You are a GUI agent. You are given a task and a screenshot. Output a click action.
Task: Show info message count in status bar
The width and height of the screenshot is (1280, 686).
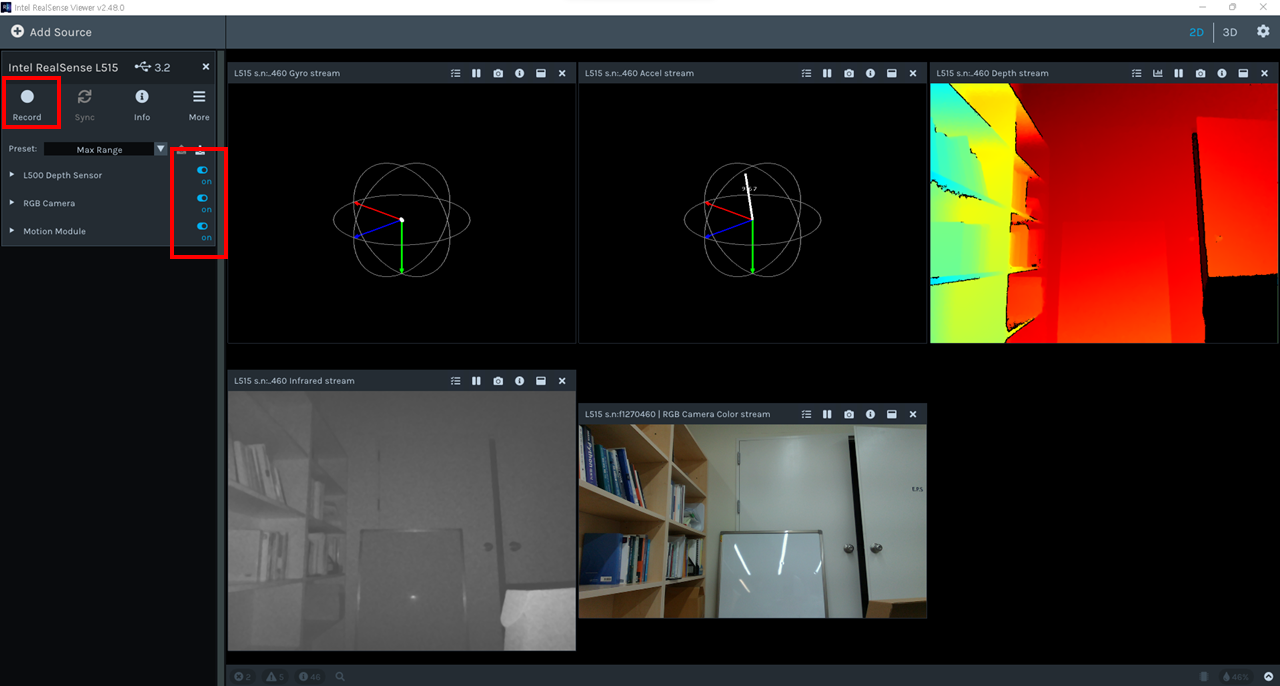[309, 677]
